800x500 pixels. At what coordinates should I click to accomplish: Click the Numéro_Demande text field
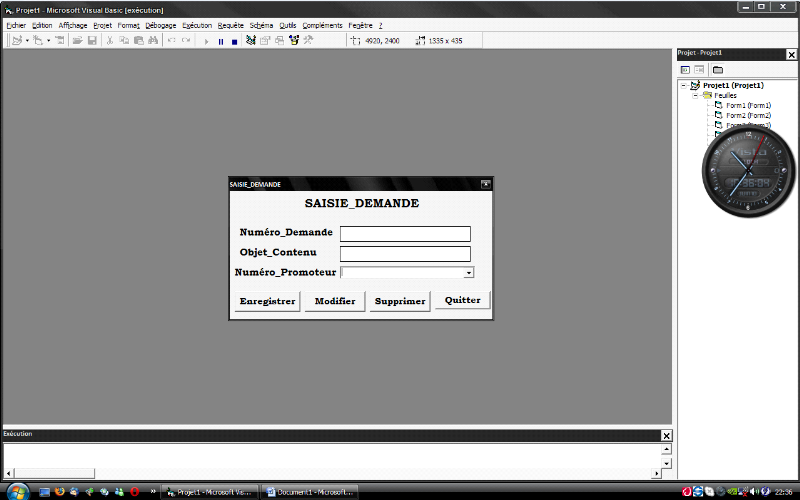pos(405,234)
